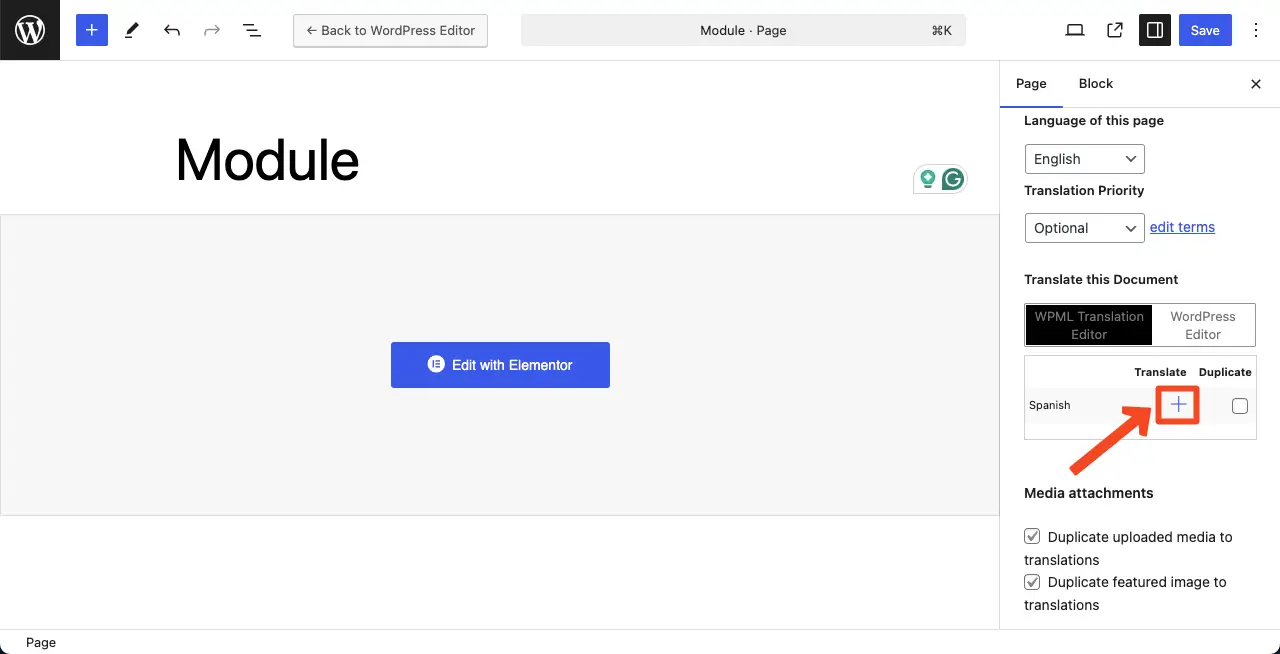Switch to the Page tab
This screenshot has height=654, width=1280.
1031,84
